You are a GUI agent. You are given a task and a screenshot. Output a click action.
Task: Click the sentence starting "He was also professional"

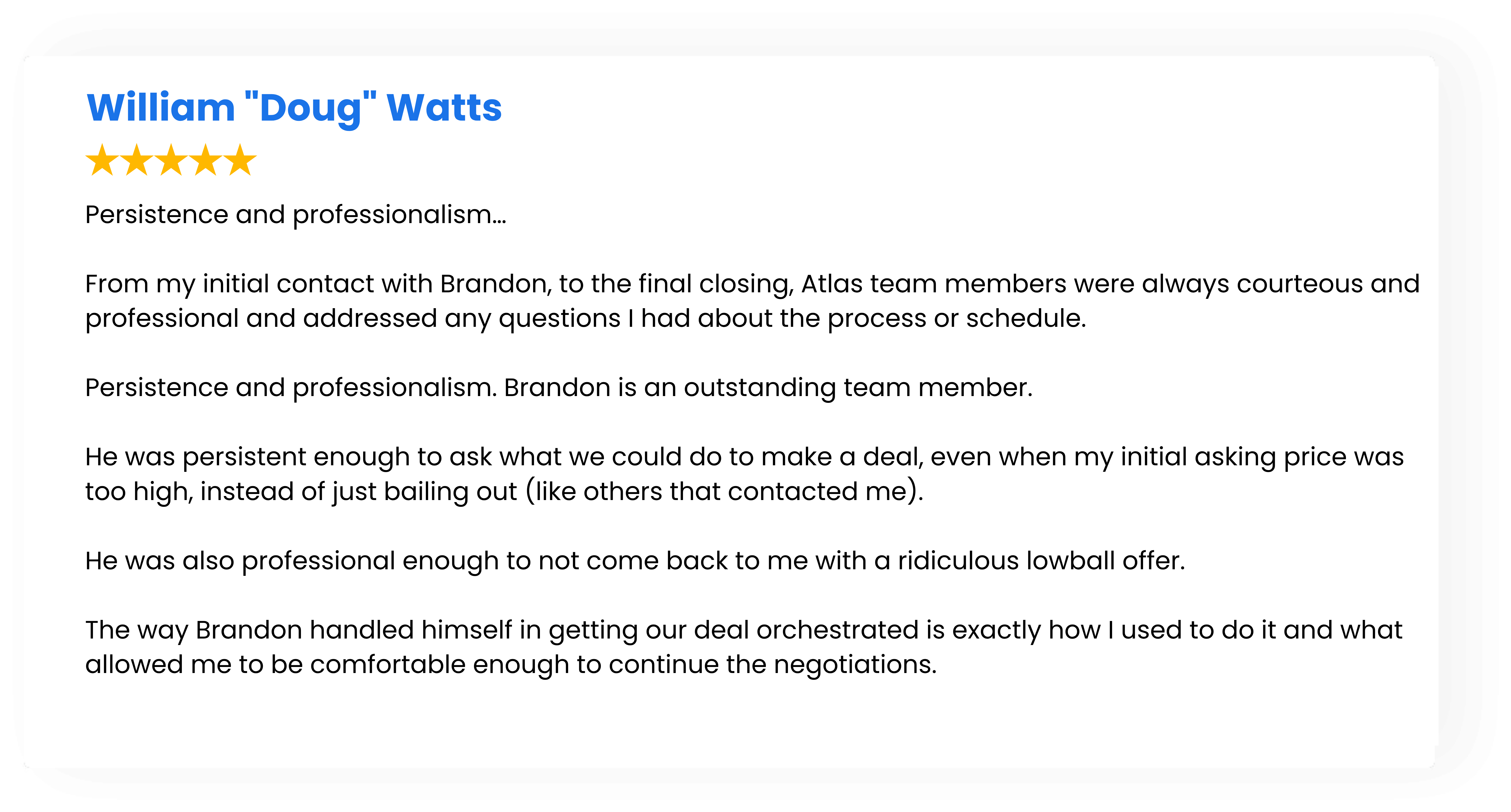click(635, 560)
